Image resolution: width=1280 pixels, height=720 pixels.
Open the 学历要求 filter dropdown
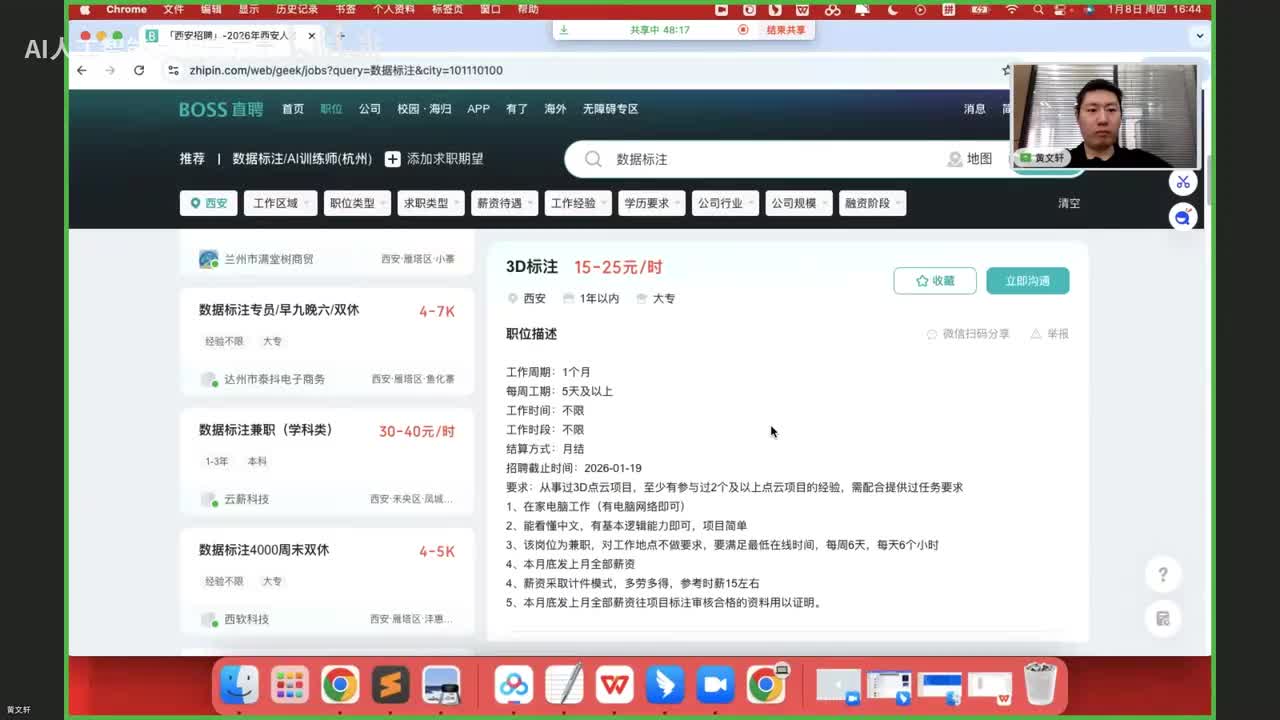point(651,203)
